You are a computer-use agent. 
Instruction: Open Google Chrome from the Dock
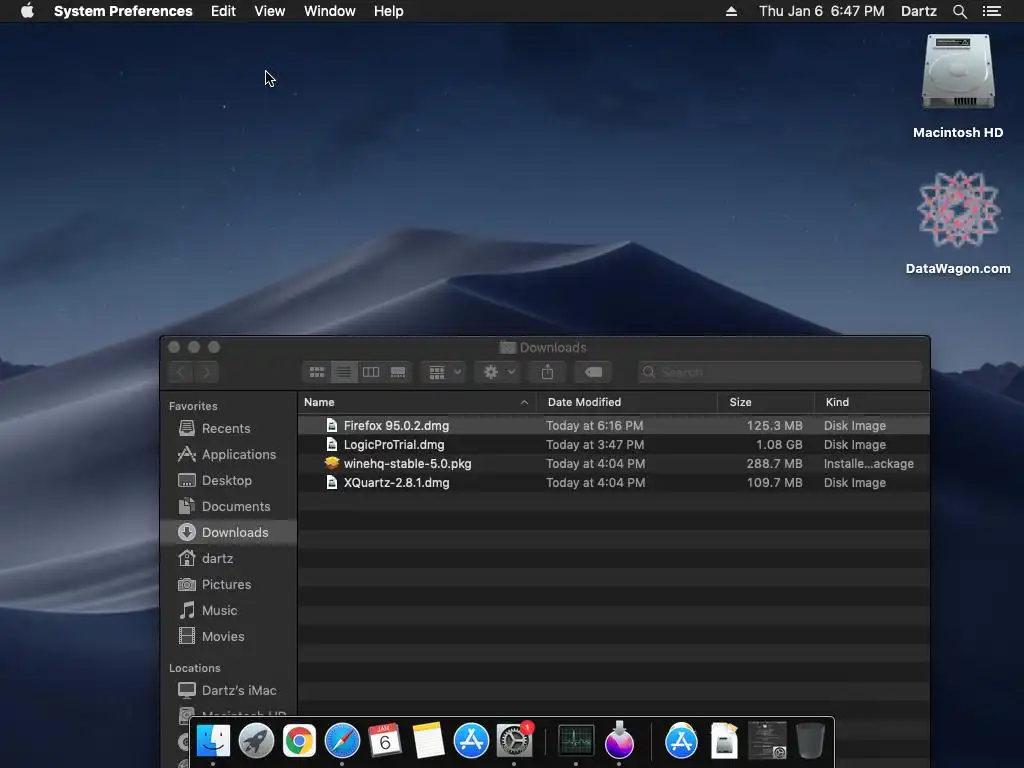pyautogui.click(x=299, y=741)
